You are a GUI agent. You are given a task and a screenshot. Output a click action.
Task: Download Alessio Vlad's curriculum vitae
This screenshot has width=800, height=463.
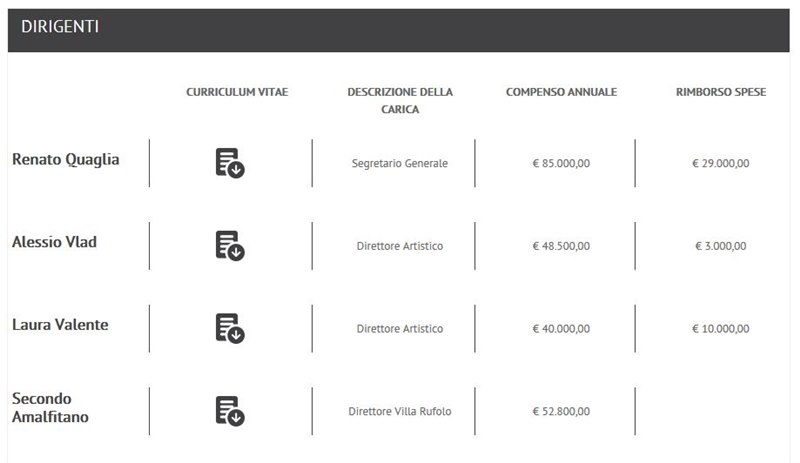(230, 246)
